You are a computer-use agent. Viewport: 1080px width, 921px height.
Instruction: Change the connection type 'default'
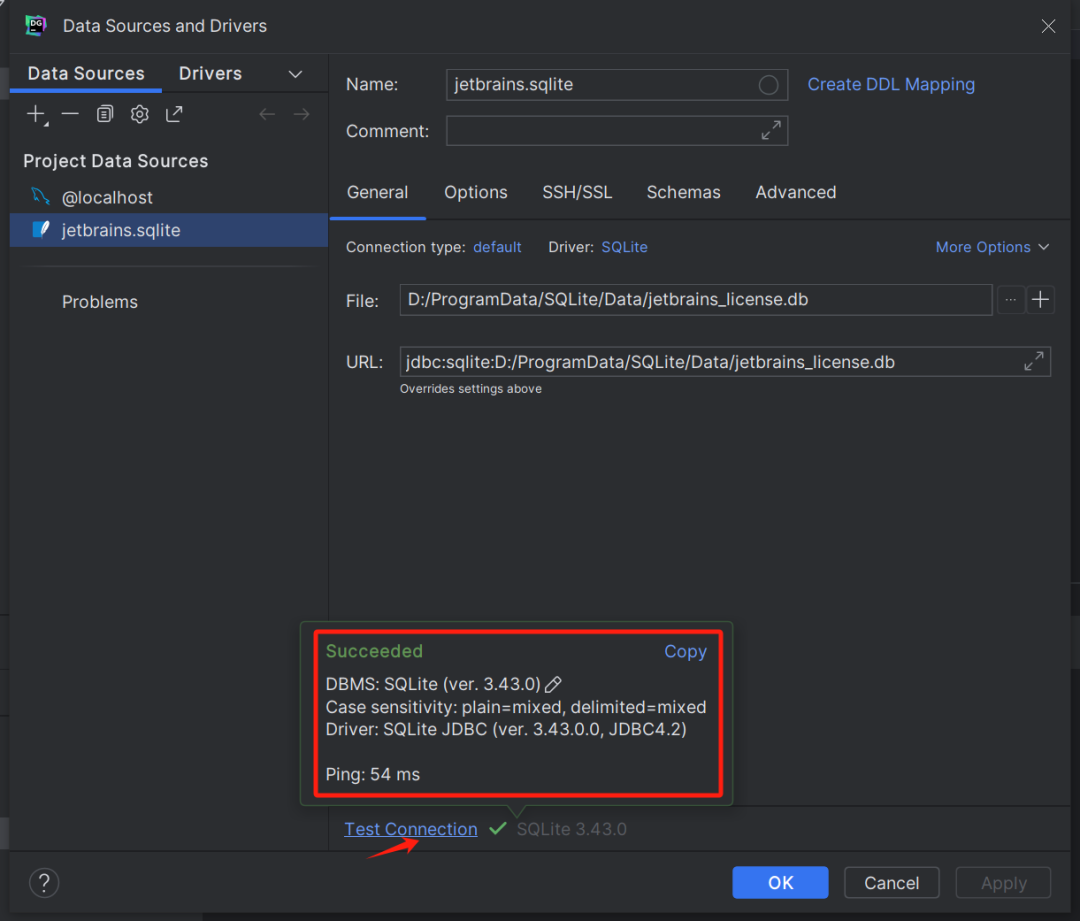(x=497, y=247)
